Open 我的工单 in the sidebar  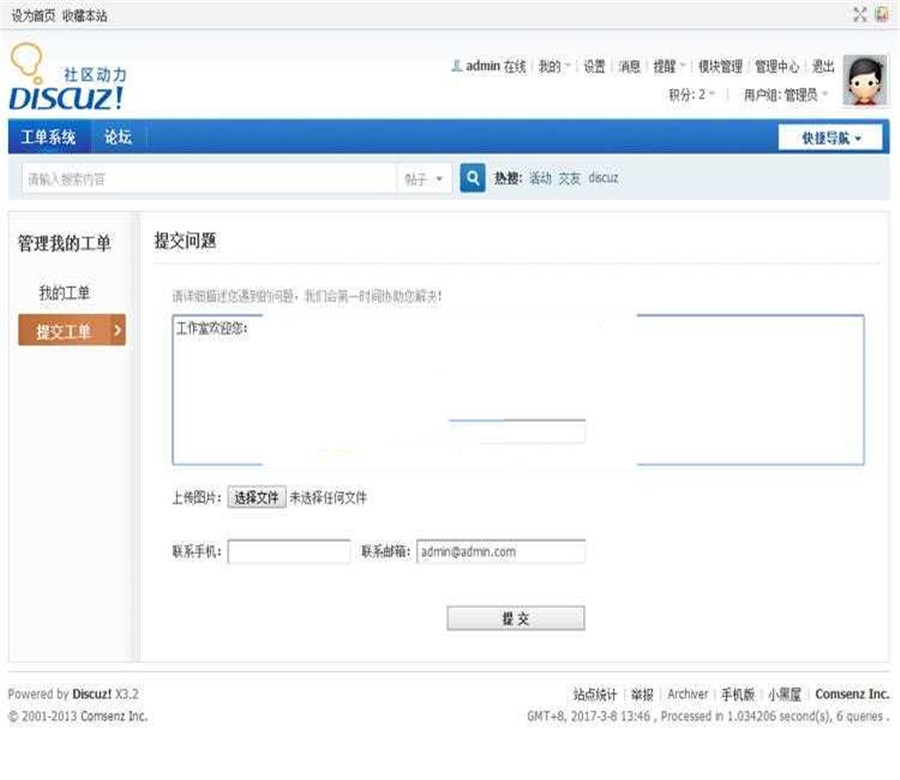tap(65, 293)
